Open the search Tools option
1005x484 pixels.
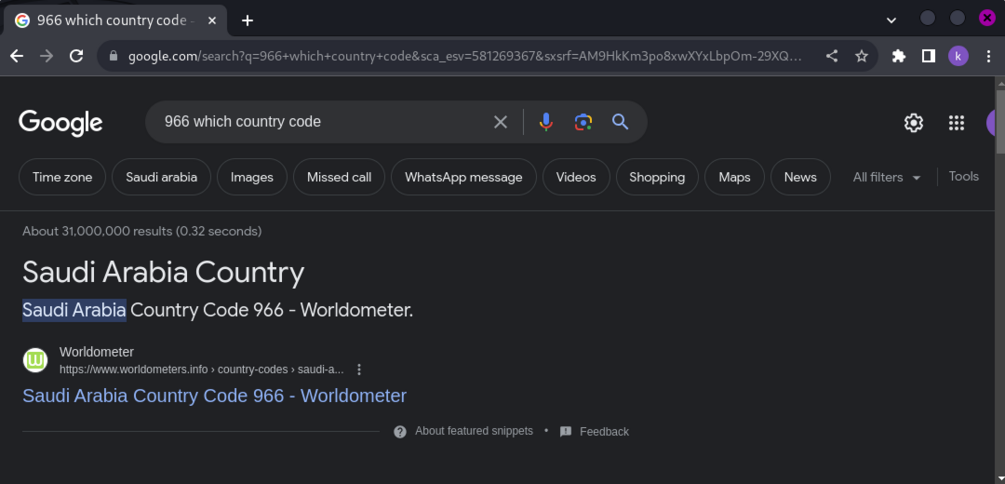pyautogui.click(x=963, y=176)
